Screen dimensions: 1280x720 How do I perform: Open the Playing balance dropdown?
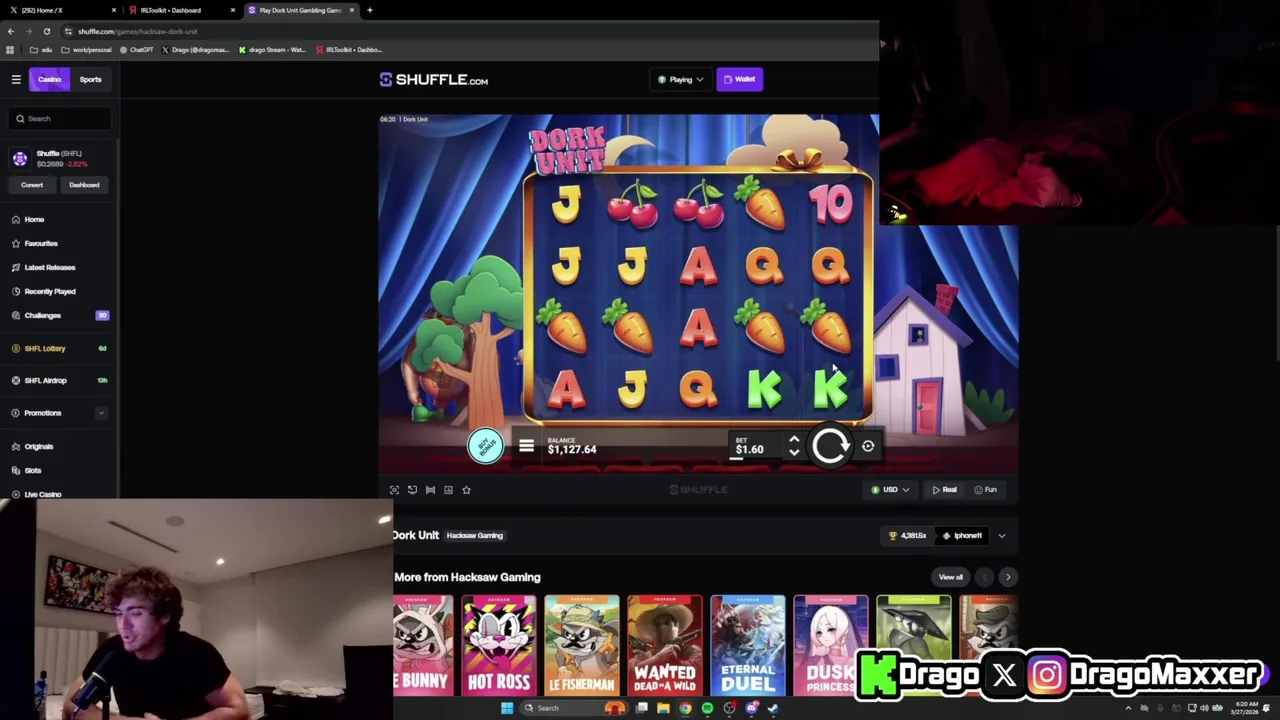(680, 79)
